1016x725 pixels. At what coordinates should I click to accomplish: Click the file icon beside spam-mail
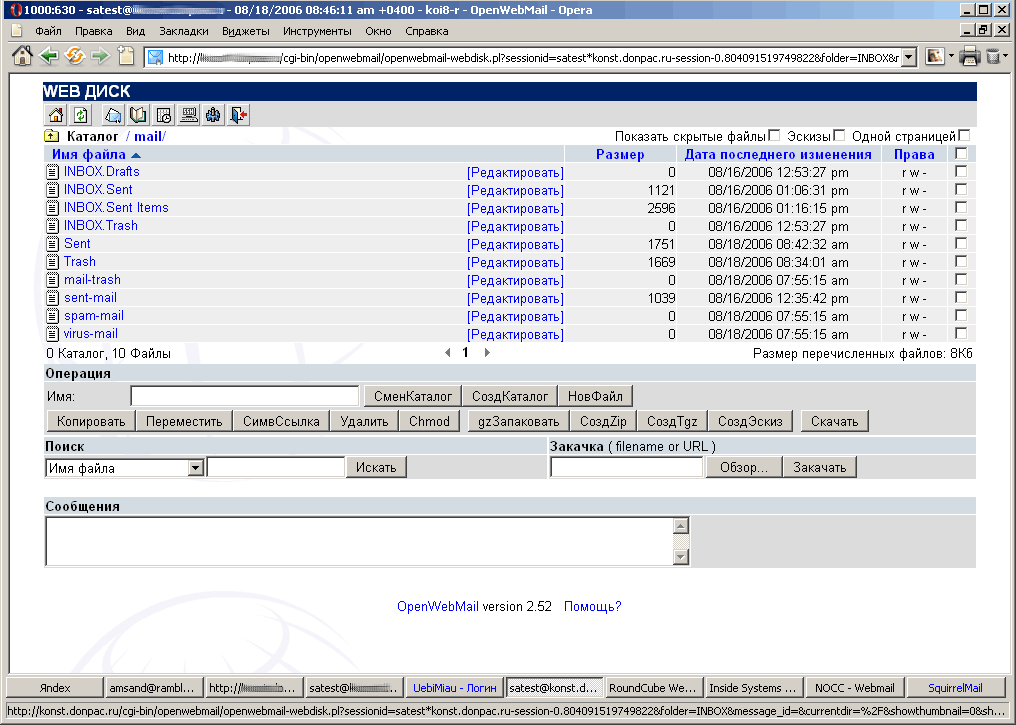tap(52, 316)
